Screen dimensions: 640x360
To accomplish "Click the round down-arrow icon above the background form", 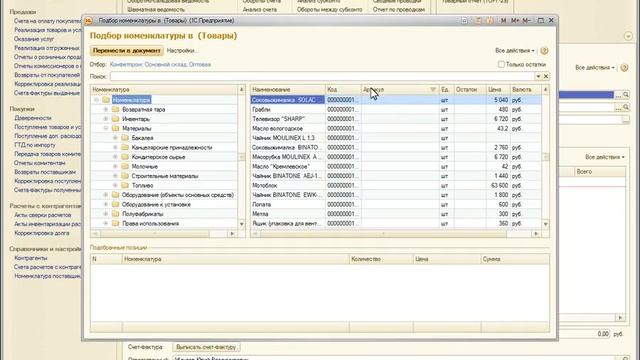I will point(628,36).
